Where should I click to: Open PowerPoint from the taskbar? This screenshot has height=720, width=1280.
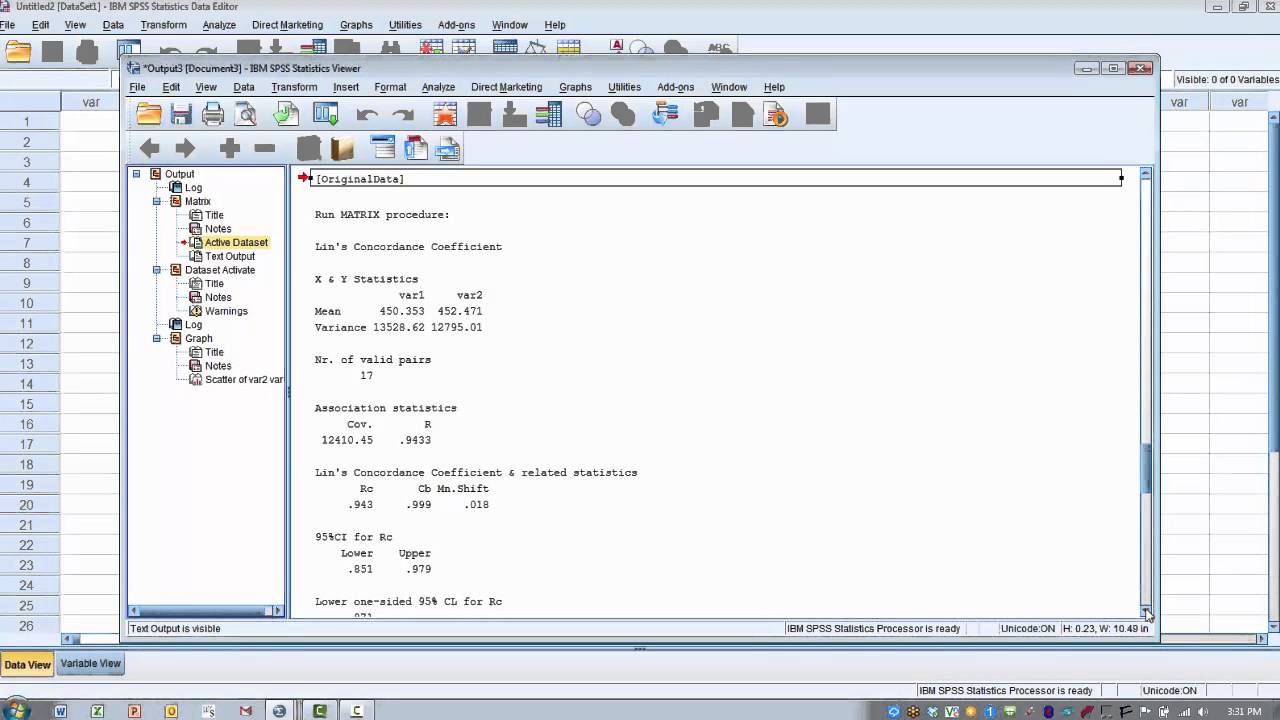click(x=134, y=711)
